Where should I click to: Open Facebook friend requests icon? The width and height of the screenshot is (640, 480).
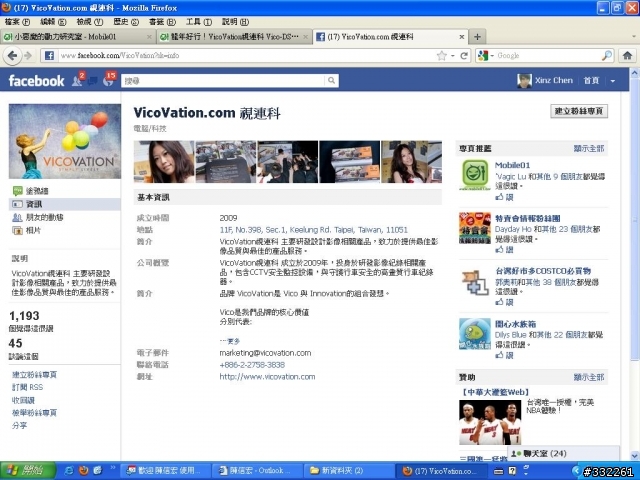click(78, 80)
